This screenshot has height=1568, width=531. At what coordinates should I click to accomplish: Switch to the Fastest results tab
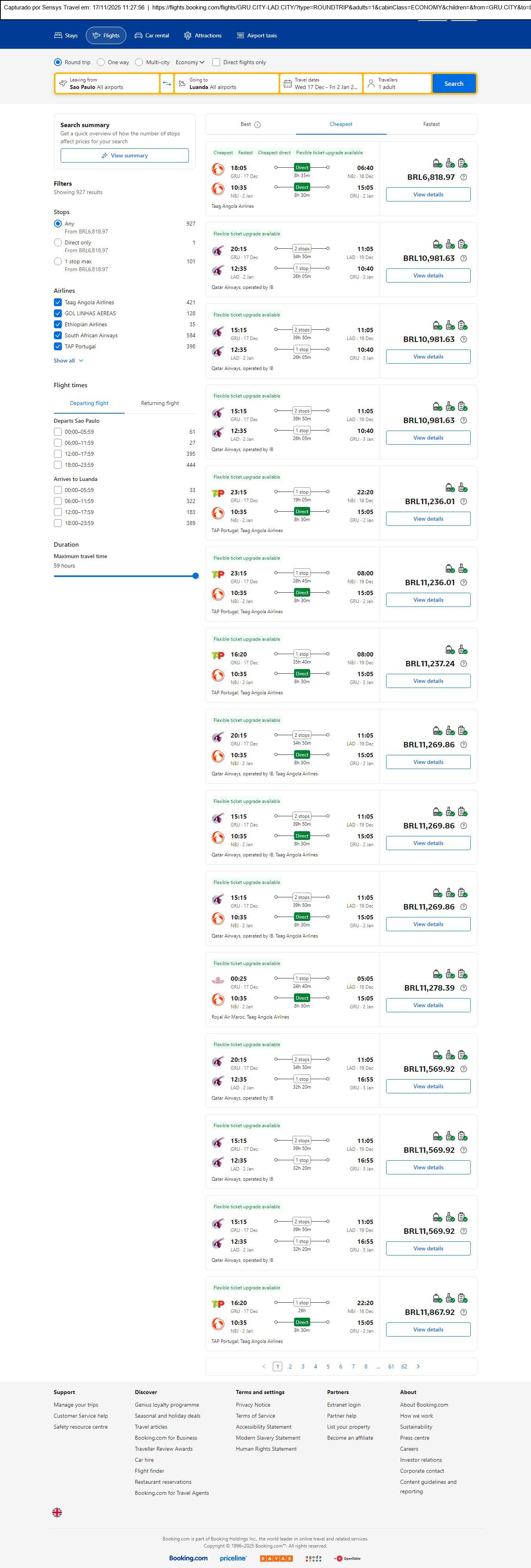431,124
